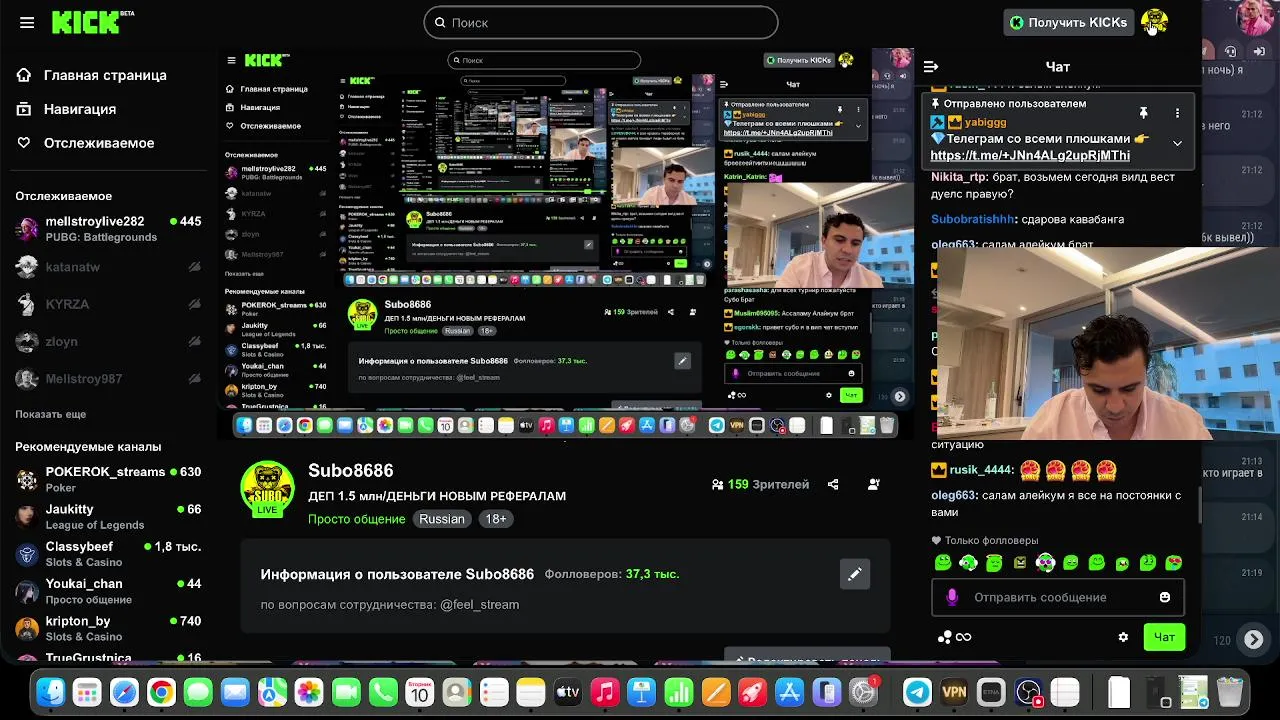
Task: Focus the Отправить сообщение input field
Action: [1058, 597]
